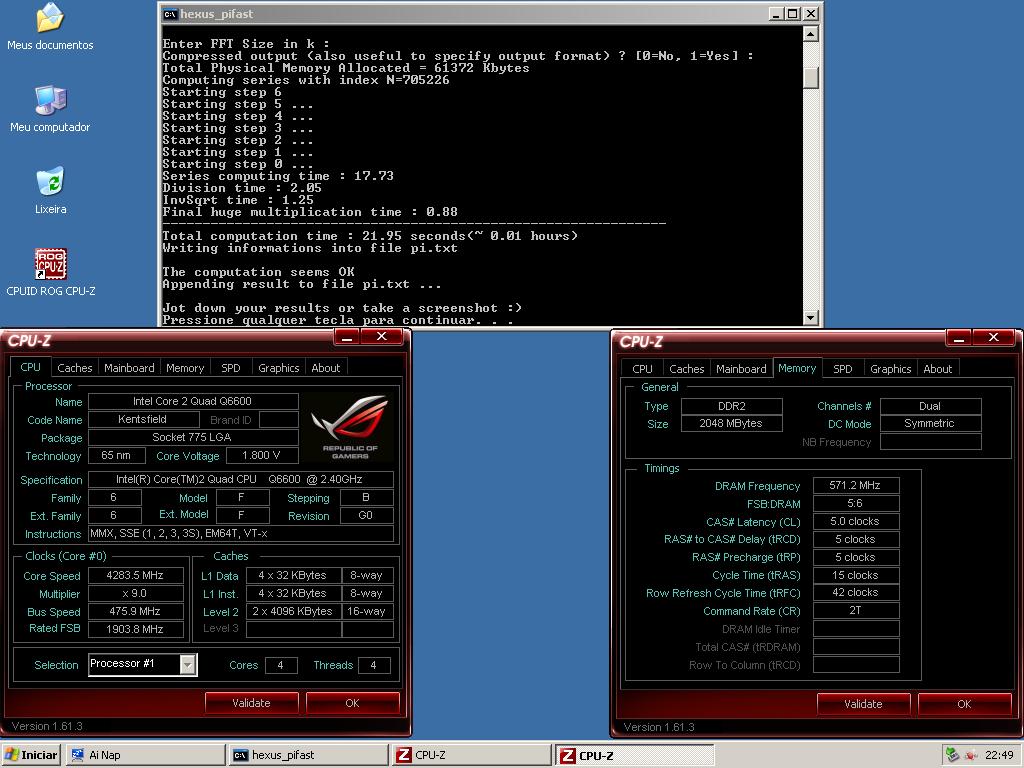Click the Core Speed value 4283.5 MHz
The image size is (1024, 768).
(x=135, y=575)
